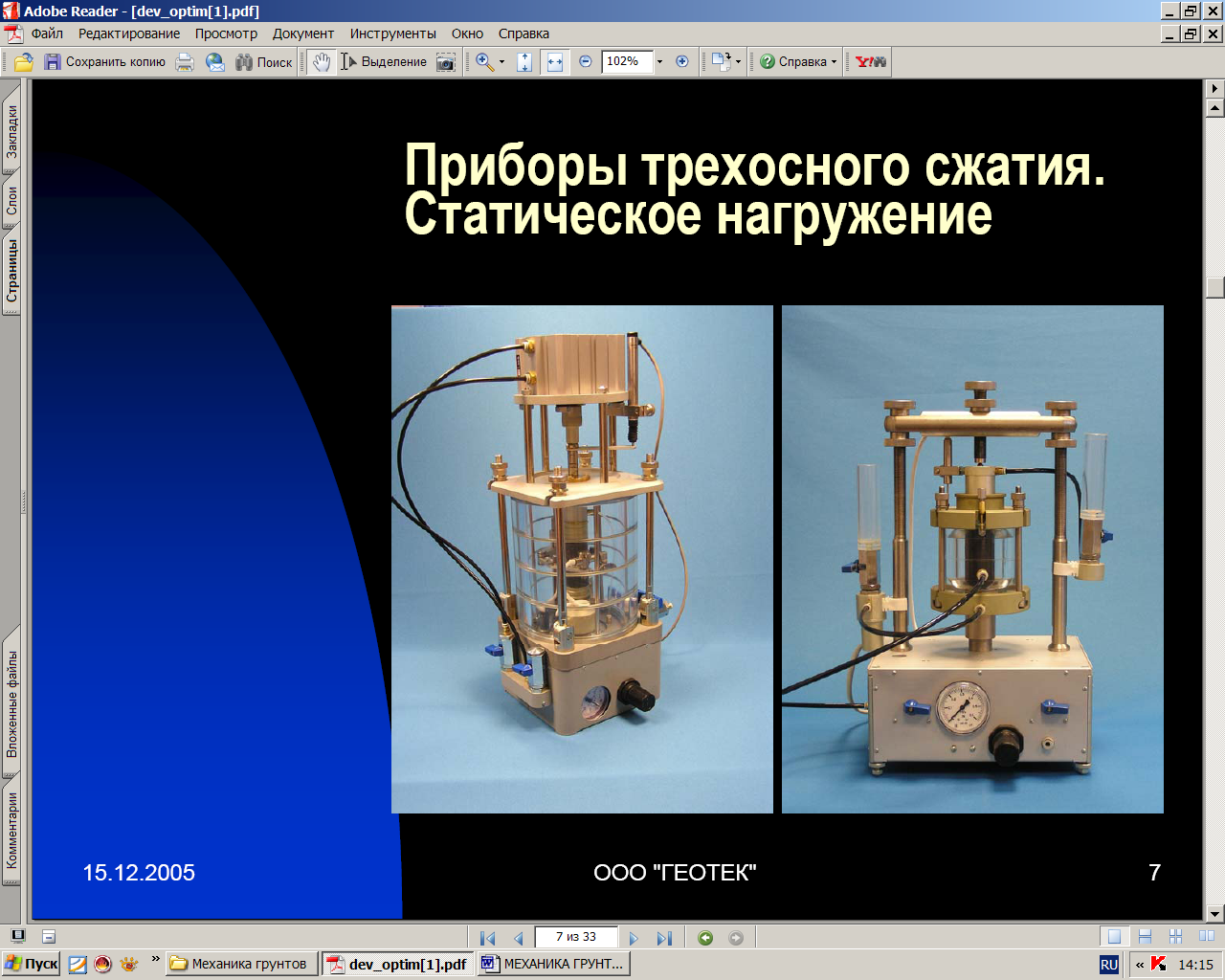Screen dimensions: 1225x980
Task: Click the page number field 7 из 33
Action: coord(576,937)
